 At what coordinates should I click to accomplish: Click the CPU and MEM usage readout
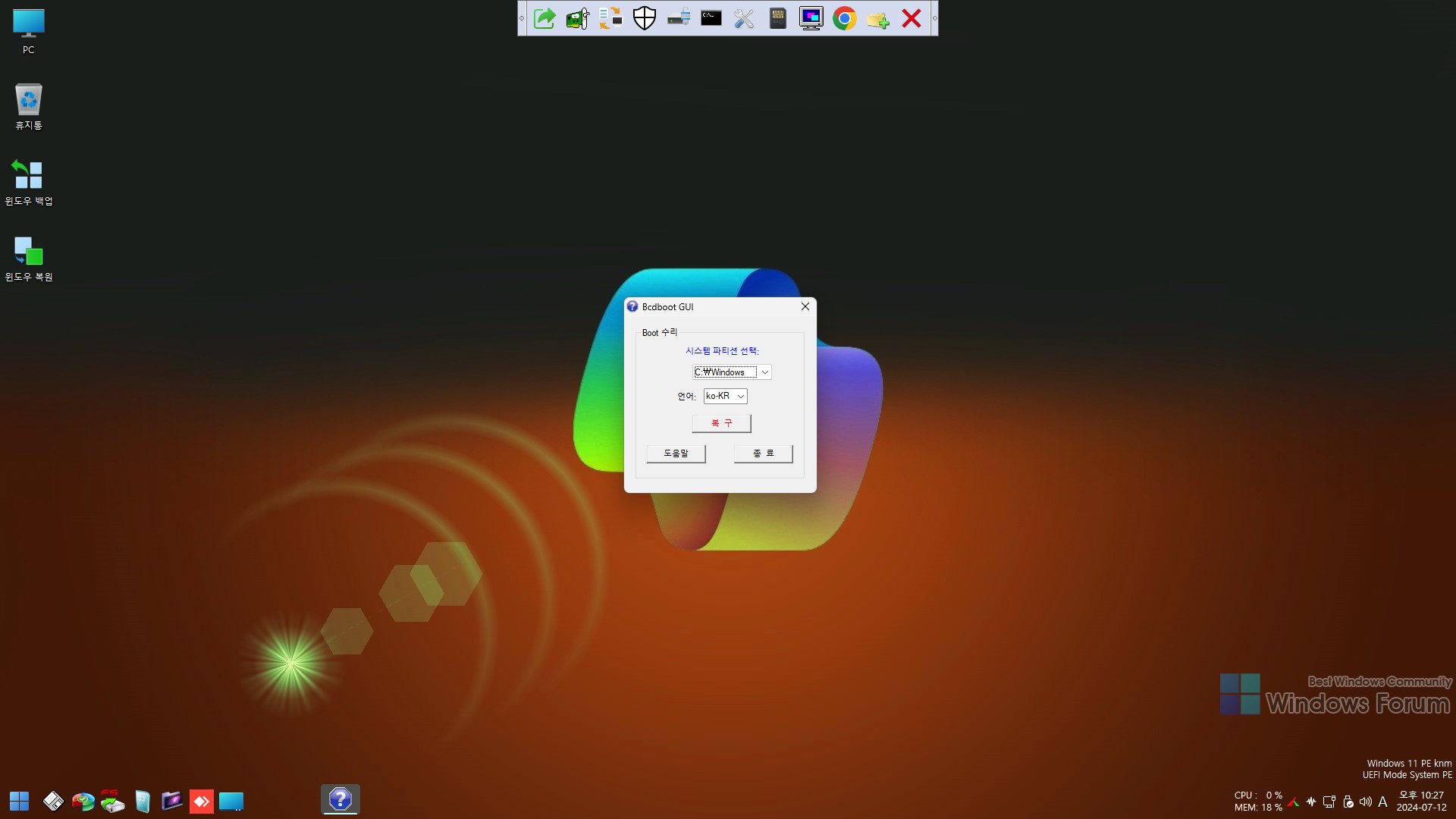1258,801
